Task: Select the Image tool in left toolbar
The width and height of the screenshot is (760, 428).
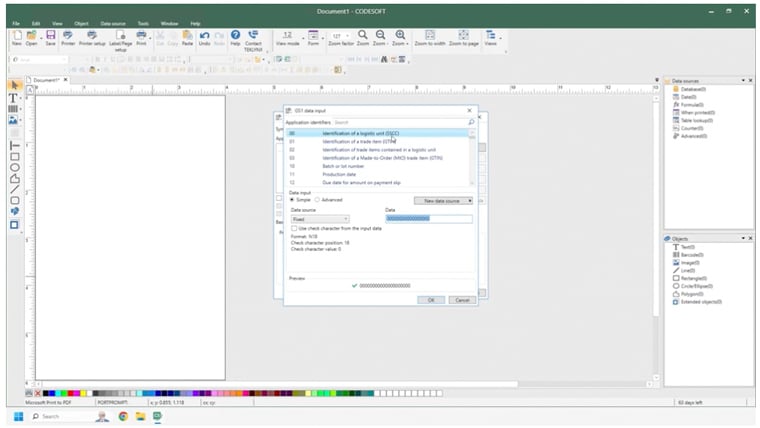Action: click(x=14, y=121)
